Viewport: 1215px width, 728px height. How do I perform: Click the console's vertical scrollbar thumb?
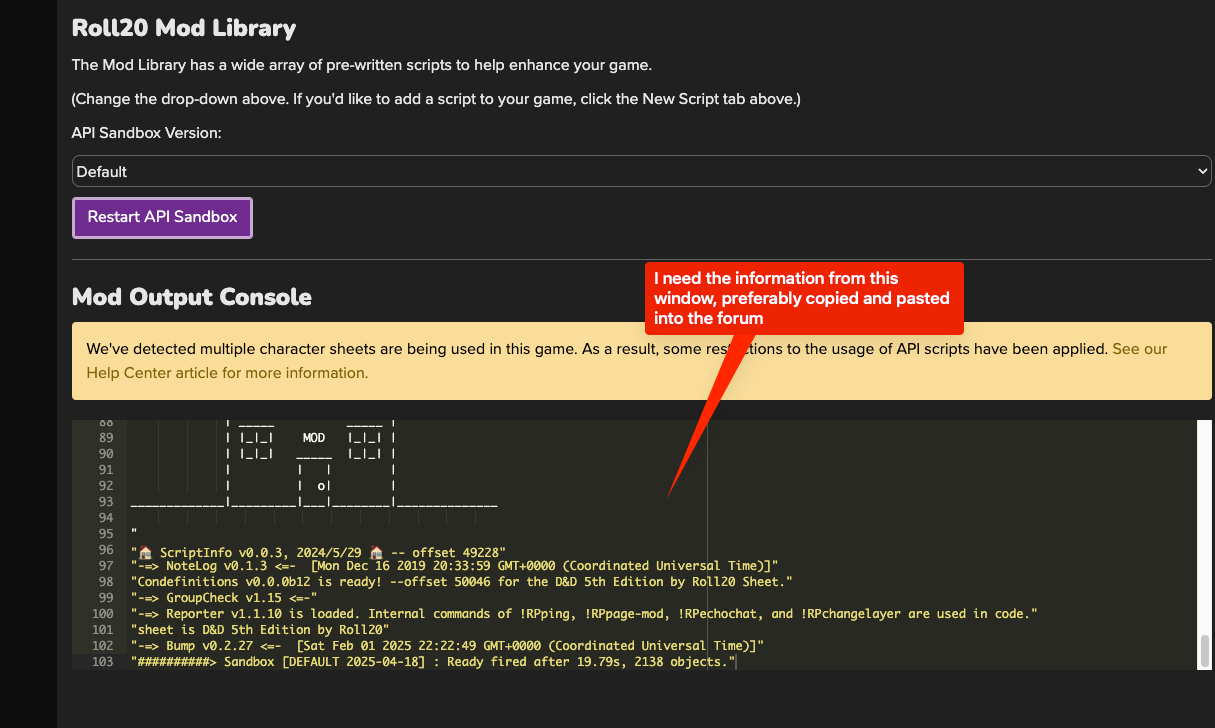[1205, 651]
